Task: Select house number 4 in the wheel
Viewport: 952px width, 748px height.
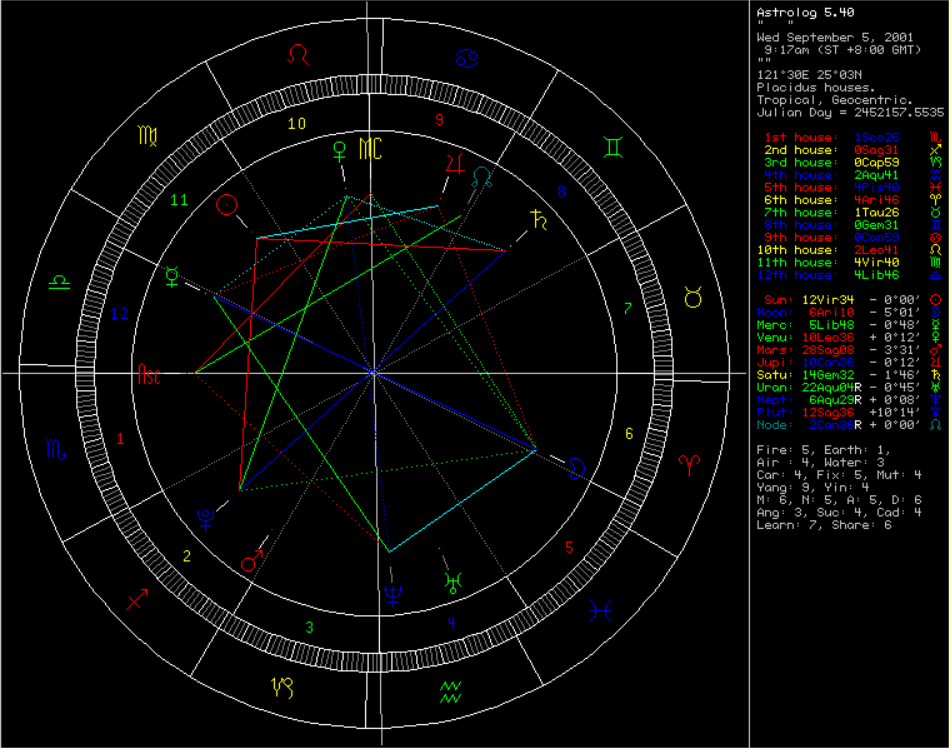Action: [x=451, y=623]
